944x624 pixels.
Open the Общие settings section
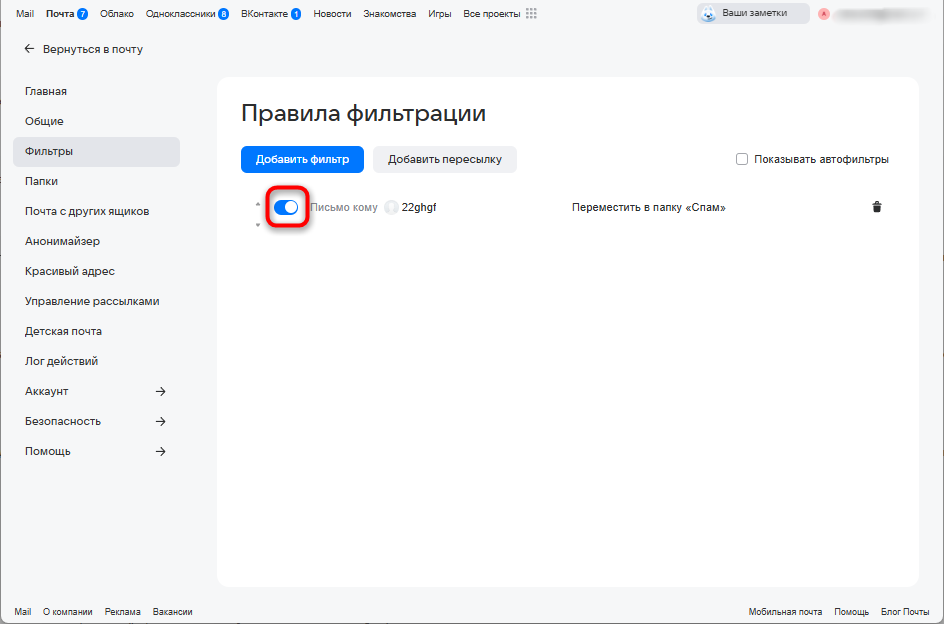[96, 122]
